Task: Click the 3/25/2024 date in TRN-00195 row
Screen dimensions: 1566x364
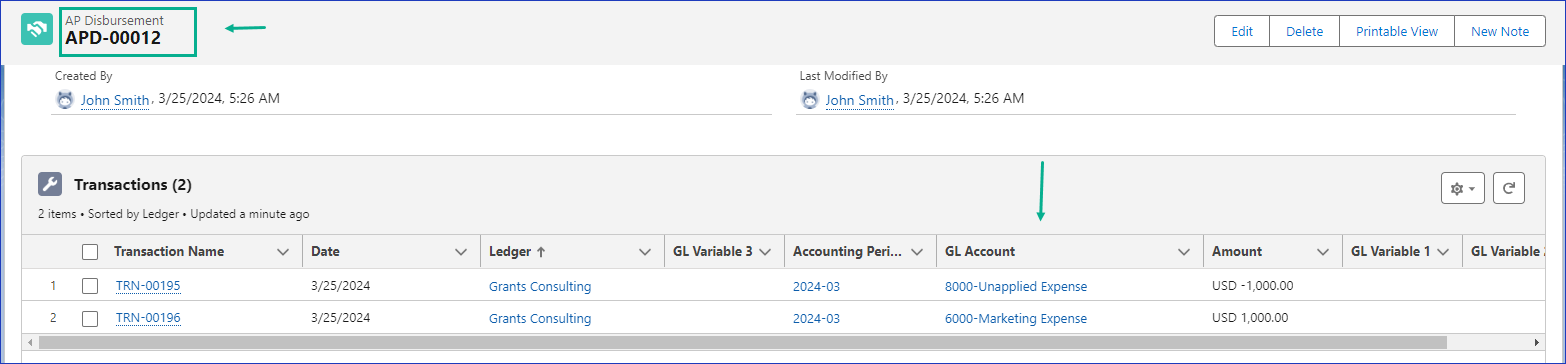Action: (340, 286)
